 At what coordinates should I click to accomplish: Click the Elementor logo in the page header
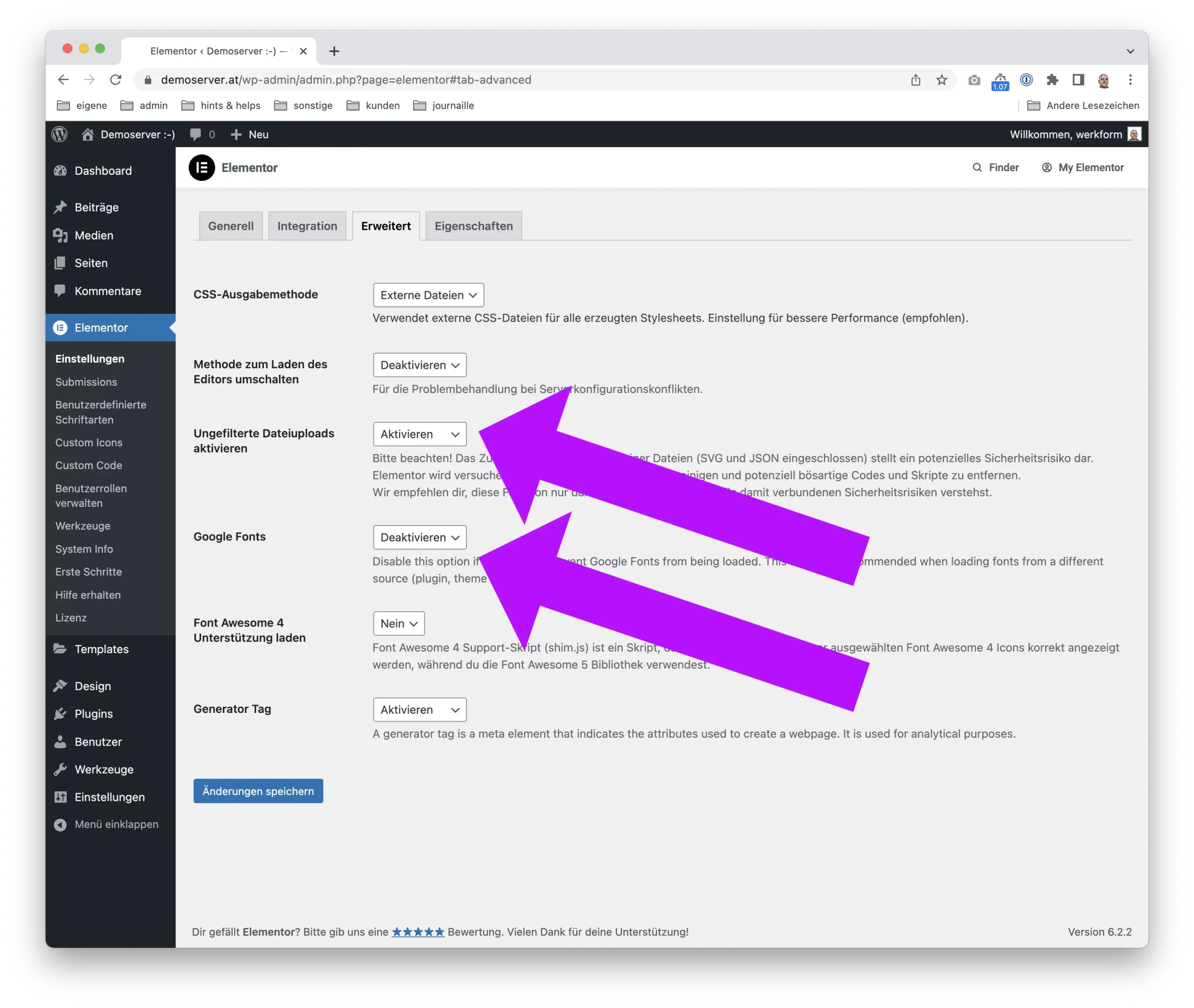point(202,168)
